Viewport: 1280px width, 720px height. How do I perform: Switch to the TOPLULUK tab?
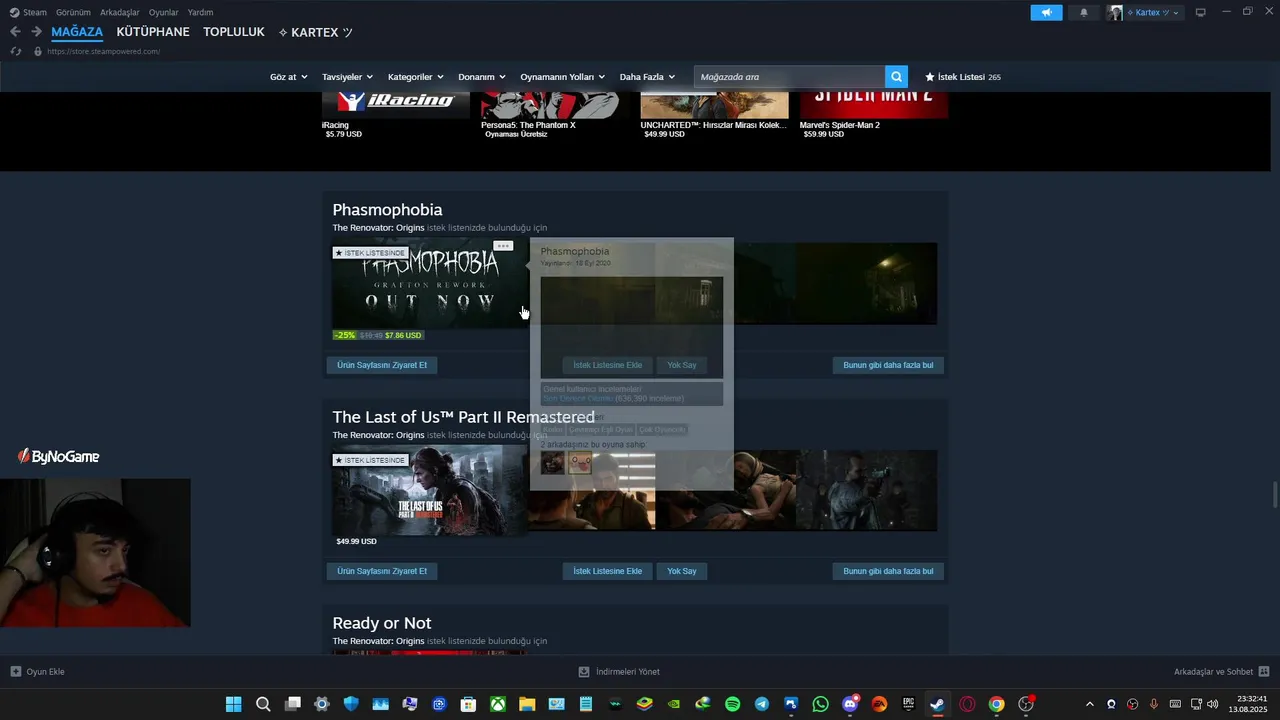234,32
